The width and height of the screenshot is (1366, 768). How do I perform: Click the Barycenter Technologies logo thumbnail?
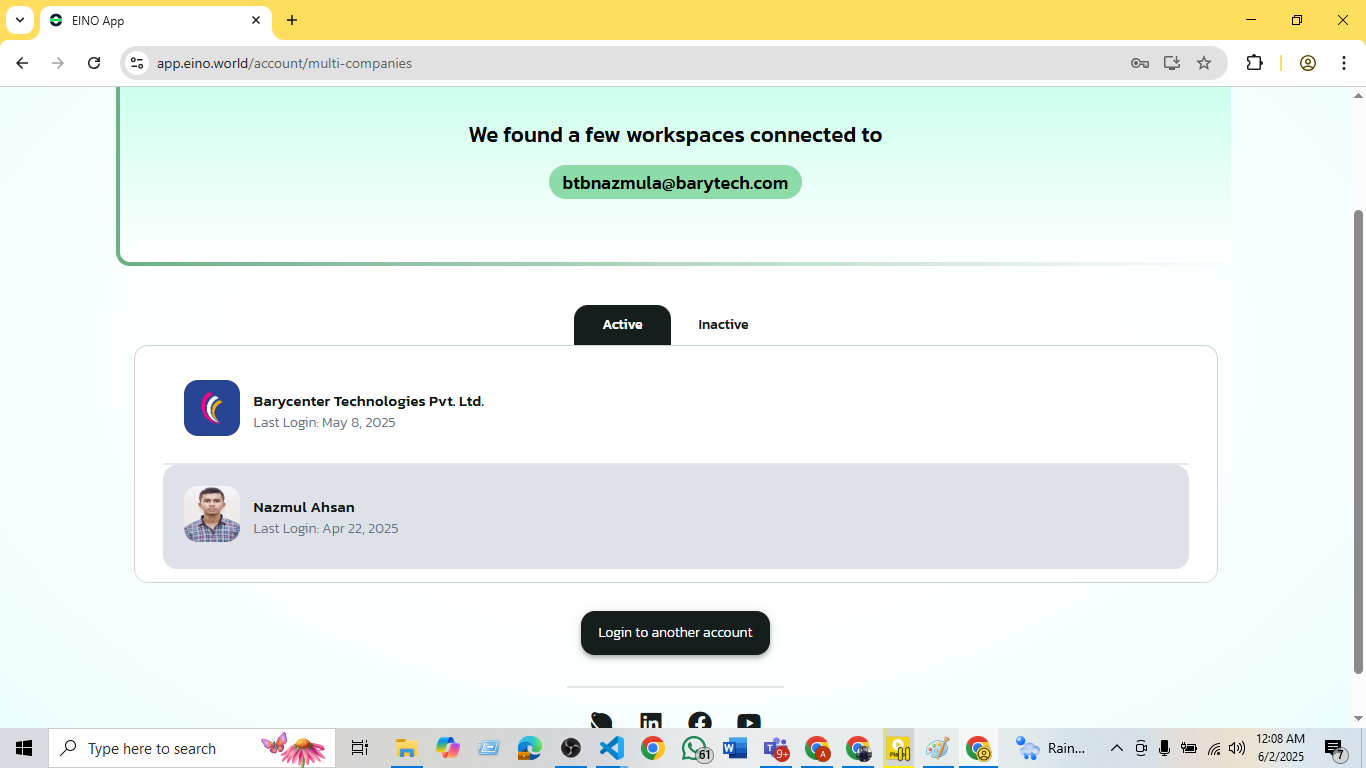212,408
